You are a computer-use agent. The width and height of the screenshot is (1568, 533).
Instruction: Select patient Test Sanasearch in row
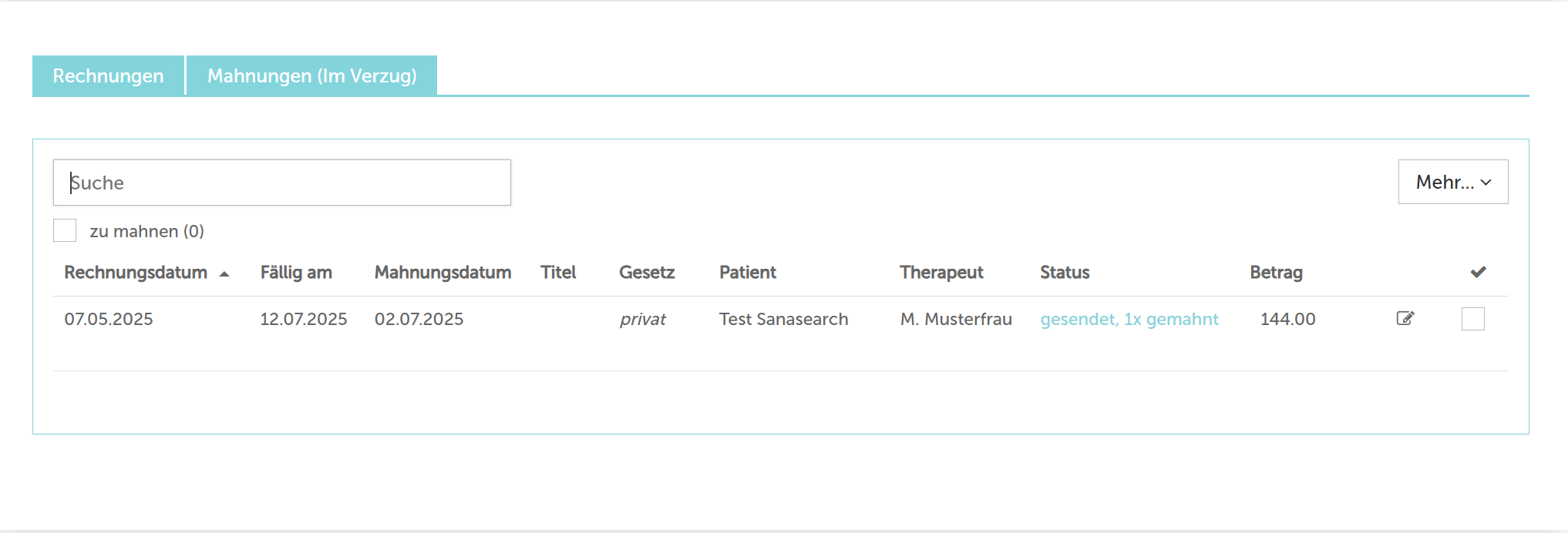[x=783, y=319]
